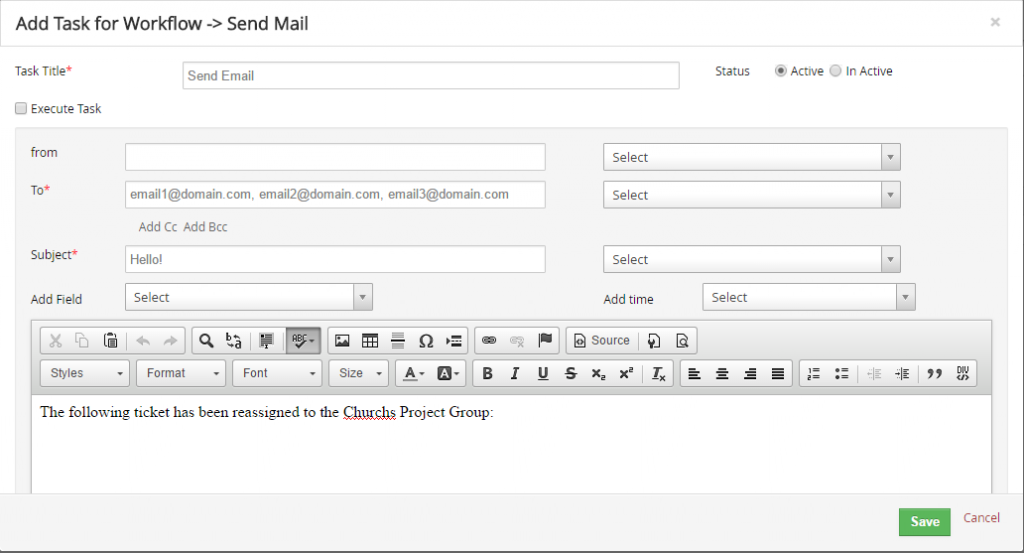Click the Cancel link

point(981,518)
